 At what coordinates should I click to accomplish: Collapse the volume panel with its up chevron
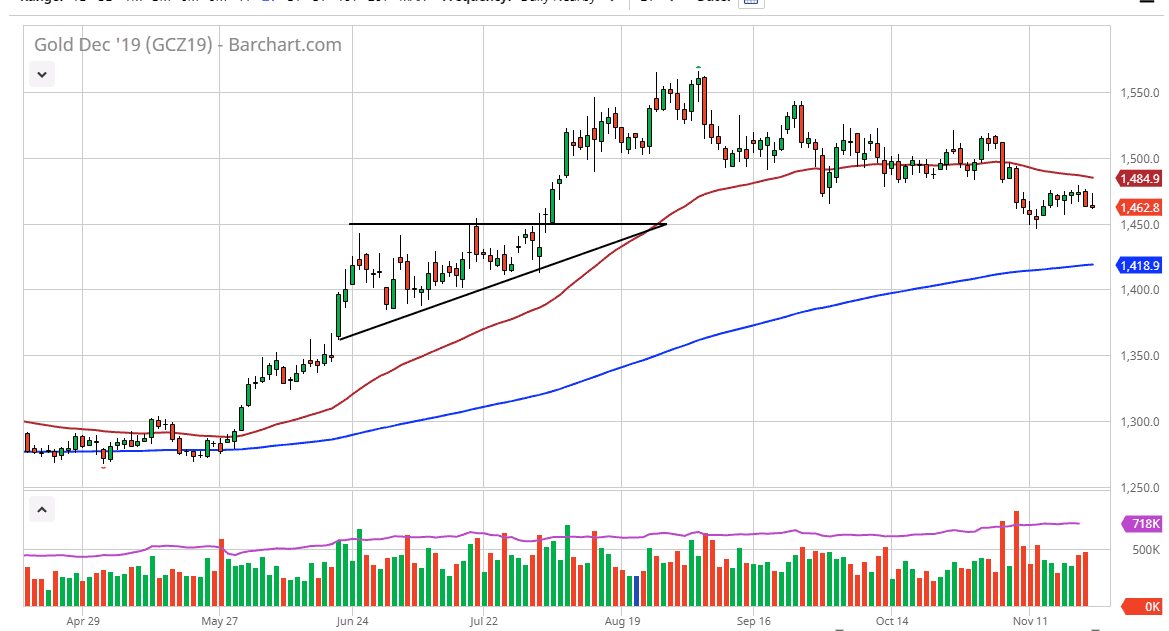[41, 509]
